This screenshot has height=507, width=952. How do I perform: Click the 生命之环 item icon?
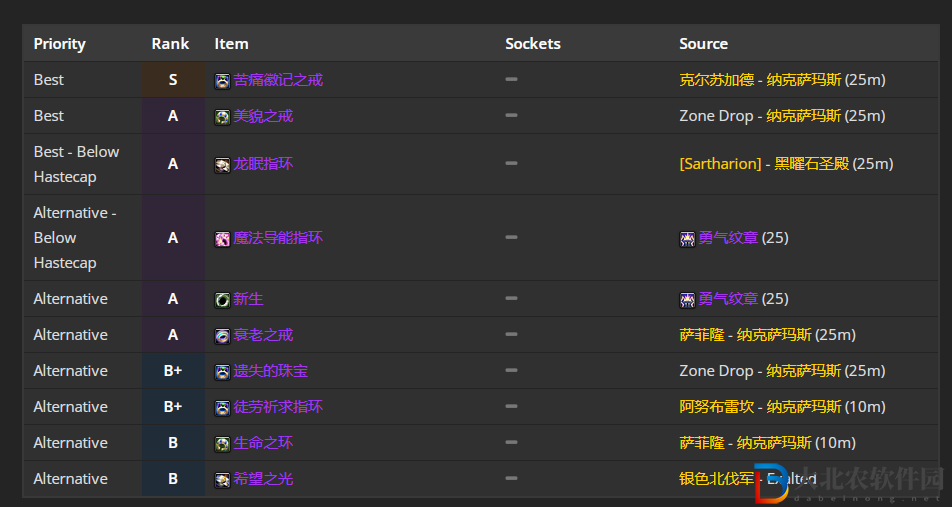222,443
